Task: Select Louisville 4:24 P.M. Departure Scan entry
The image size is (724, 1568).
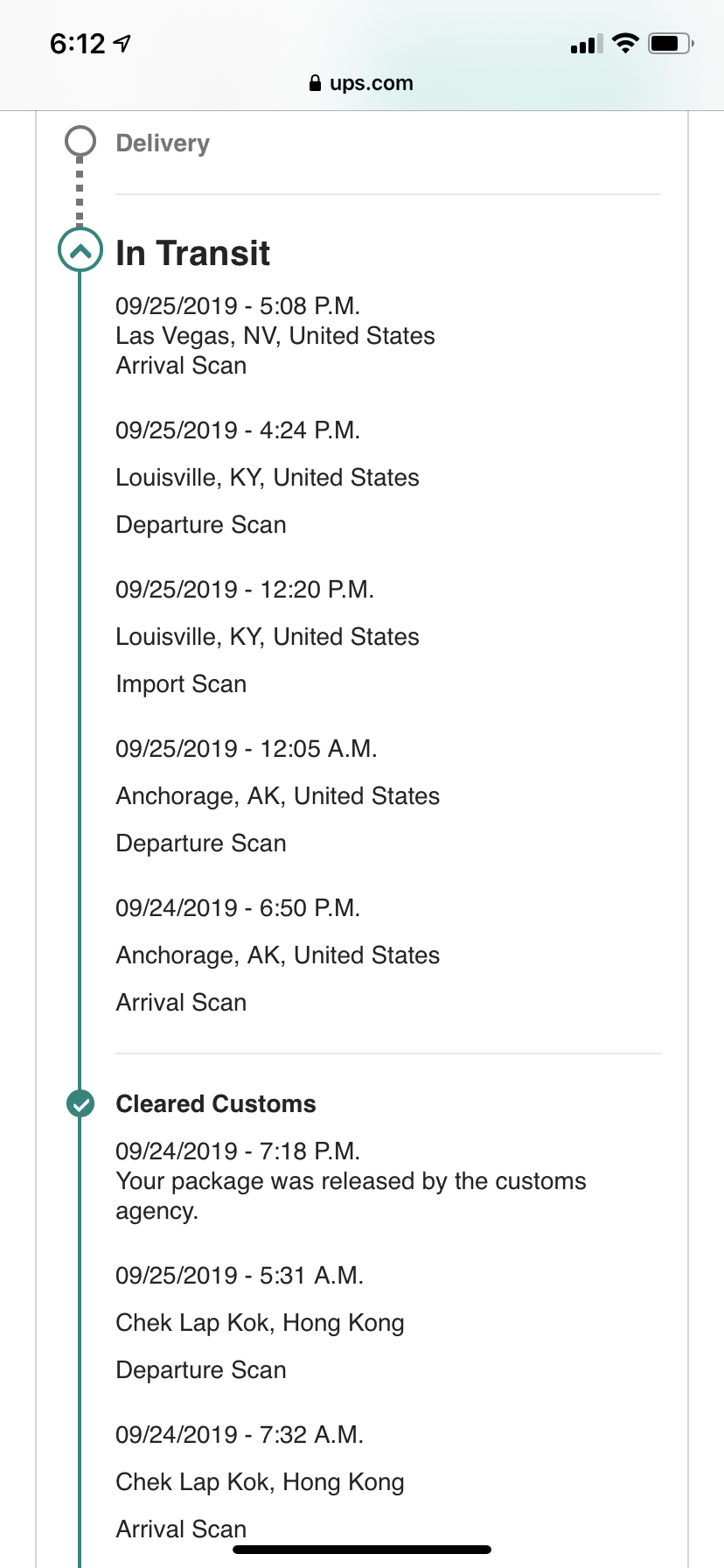Action: click(x=267, y=478)
